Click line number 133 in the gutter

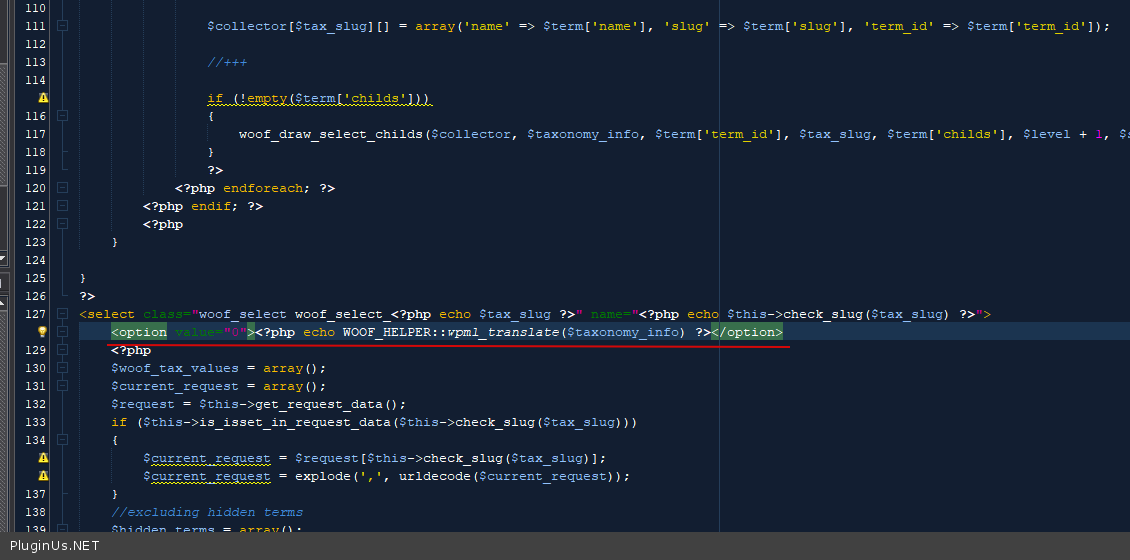[35, 422]
